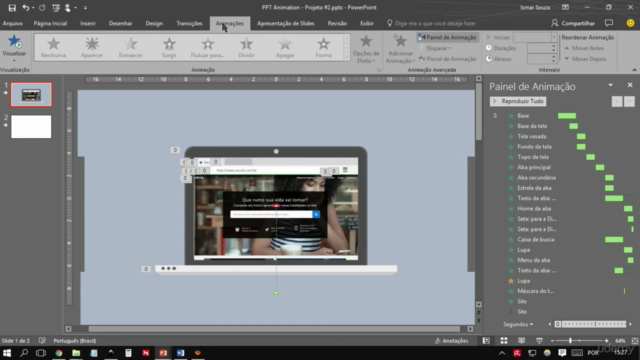The height and width of the screenshot is (360, 640).
Task: Open the Chrome taskbar icon
Action: click(x=59, y=353)
